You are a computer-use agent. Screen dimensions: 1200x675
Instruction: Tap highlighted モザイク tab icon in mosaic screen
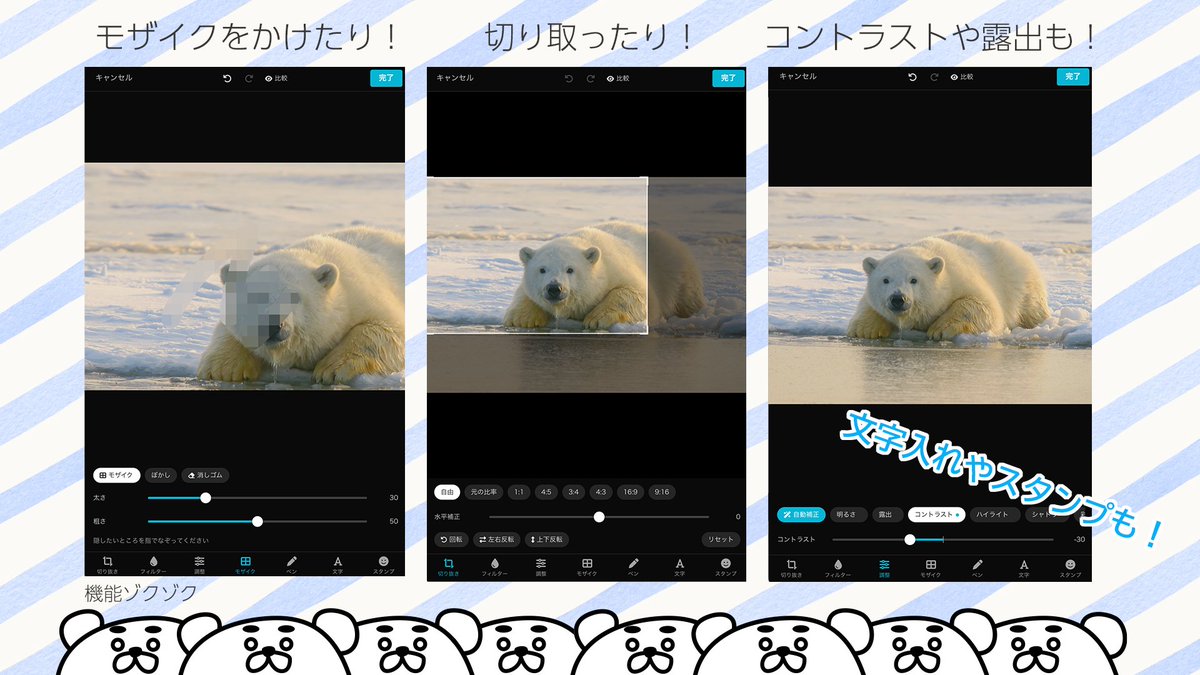pos(245,565)
